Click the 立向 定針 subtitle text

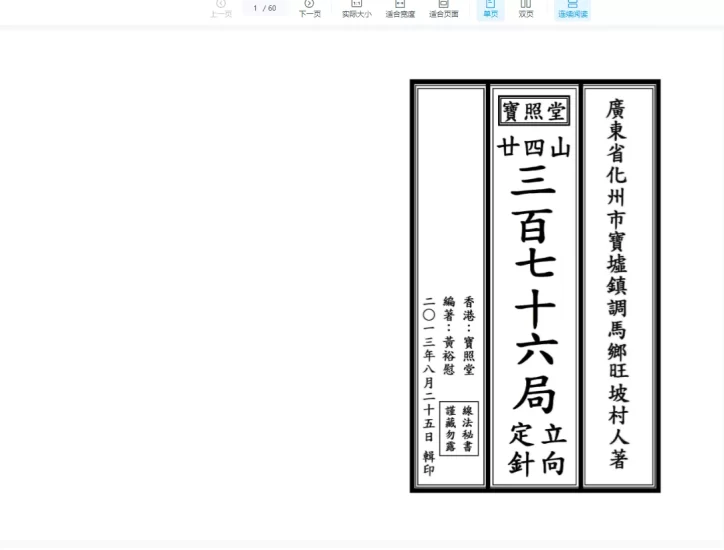coord(537,449)
